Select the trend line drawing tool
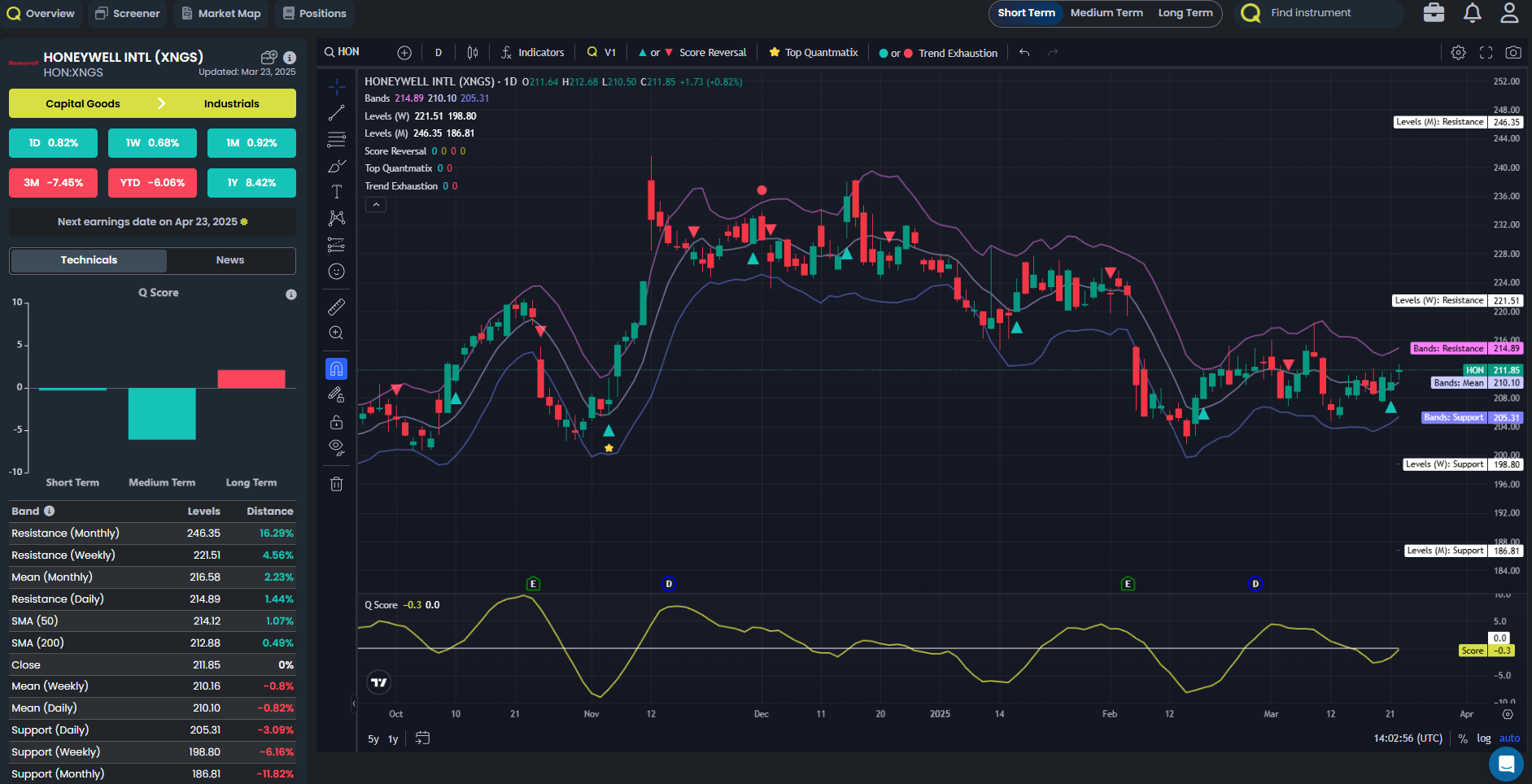 point(336,113)
